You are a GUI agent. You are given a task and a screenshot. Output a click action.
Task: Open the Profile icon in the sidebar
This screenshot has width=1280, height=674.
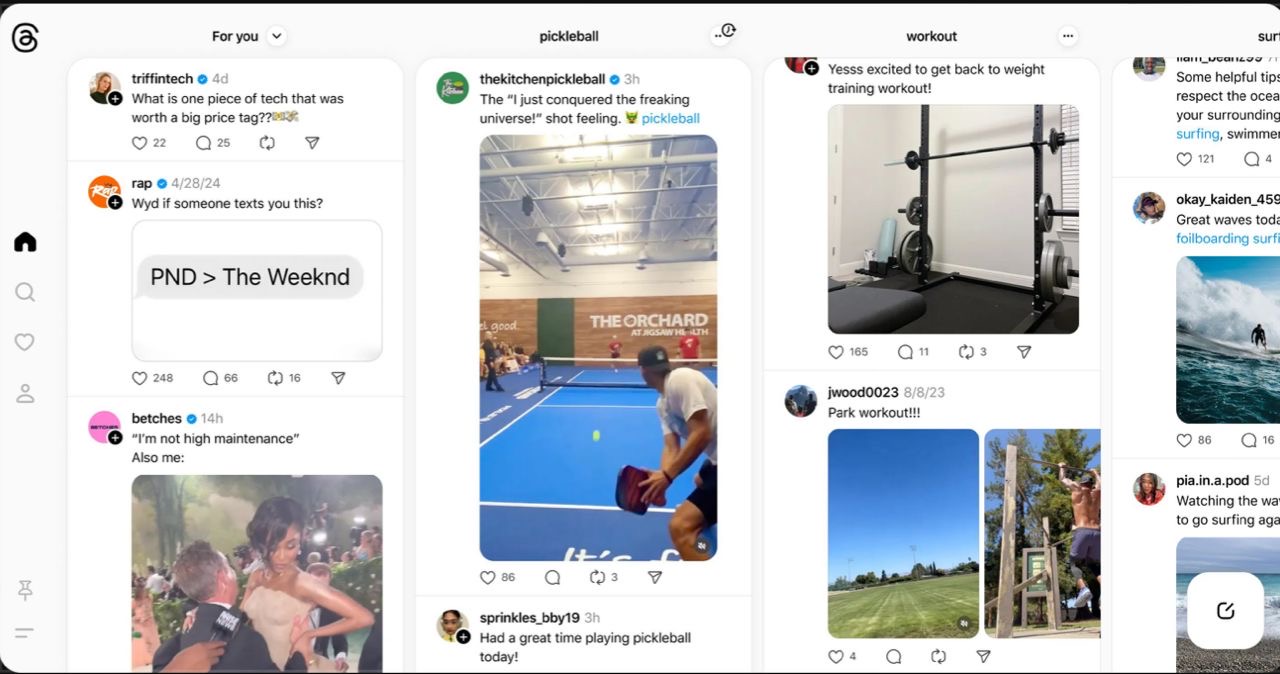(25, 393)
